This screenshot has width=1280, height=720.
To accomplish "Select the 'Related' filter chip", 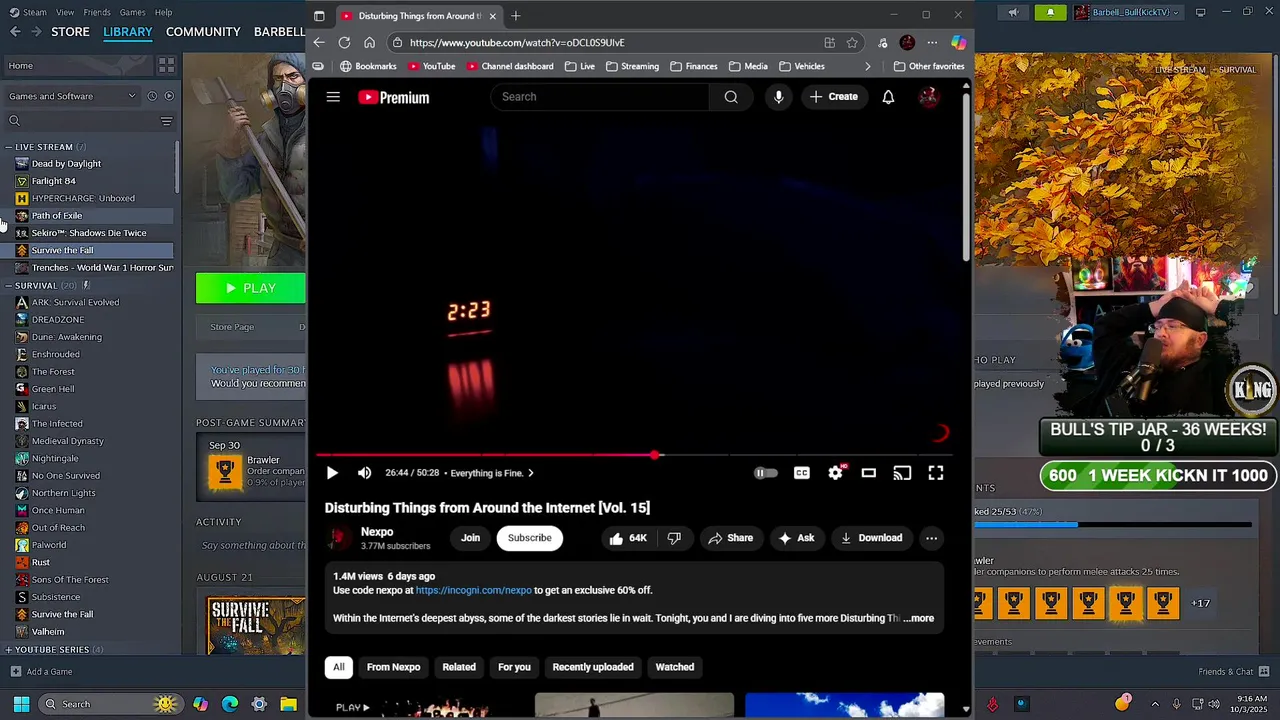I will pos(459,667).
